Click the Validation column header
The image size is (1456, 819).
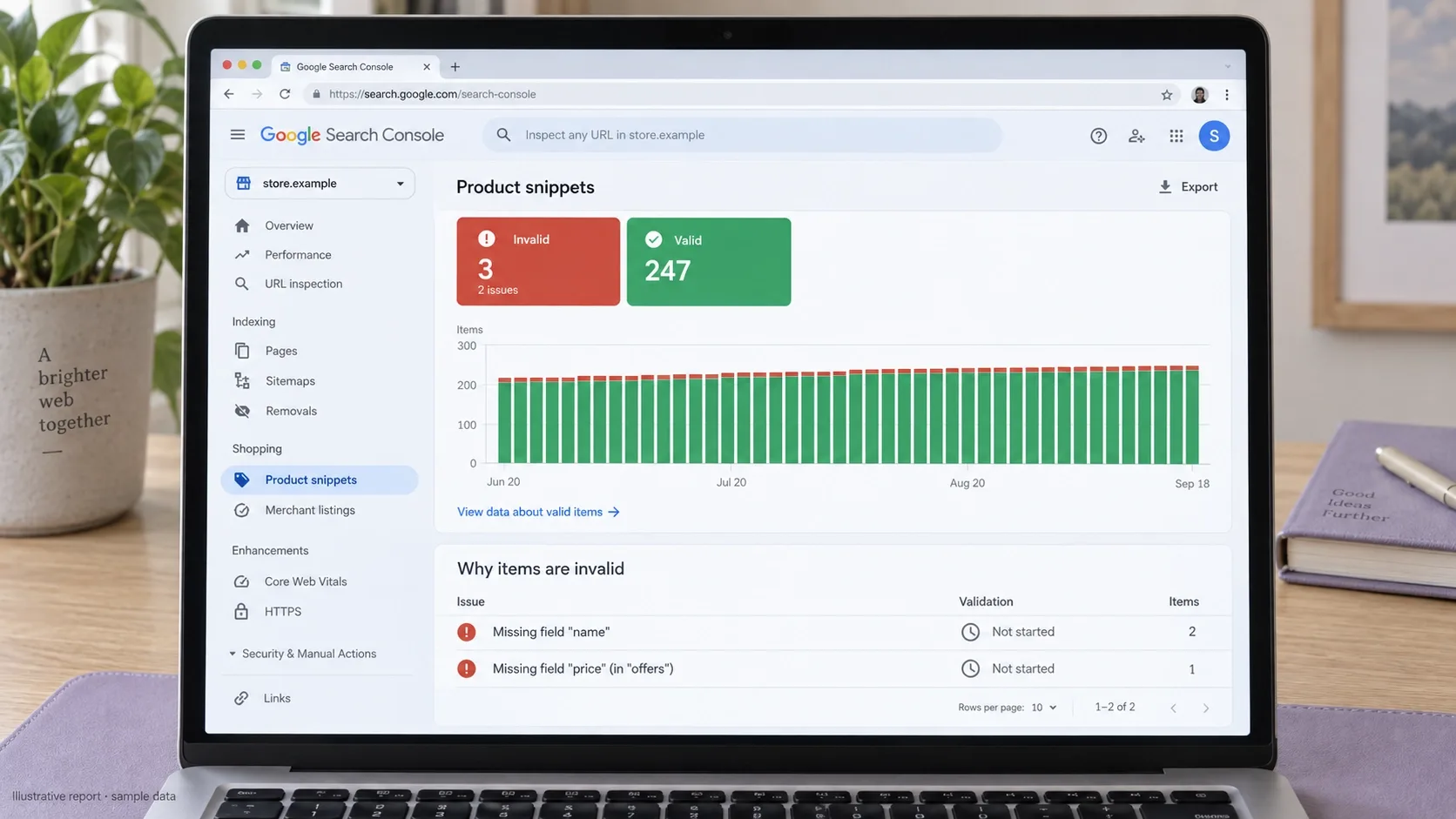[x=986, y=601]
